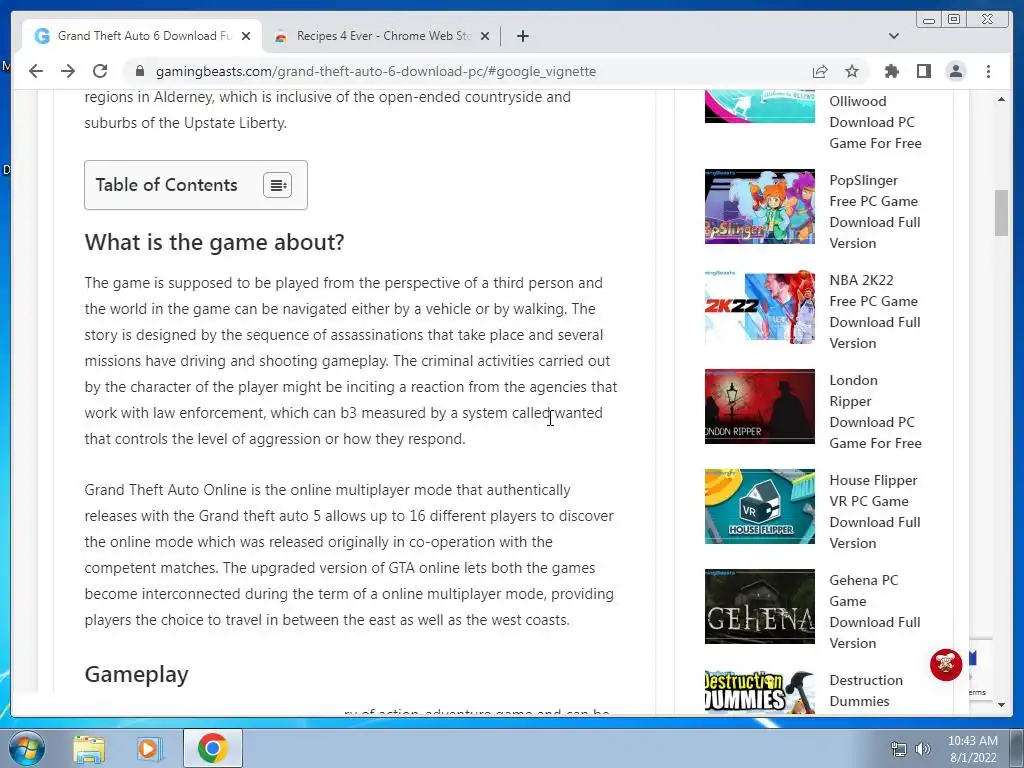Screen dimensions: 1024x768
Task: Click the Table of Contents heading
Action: click(x=167, y=185)
